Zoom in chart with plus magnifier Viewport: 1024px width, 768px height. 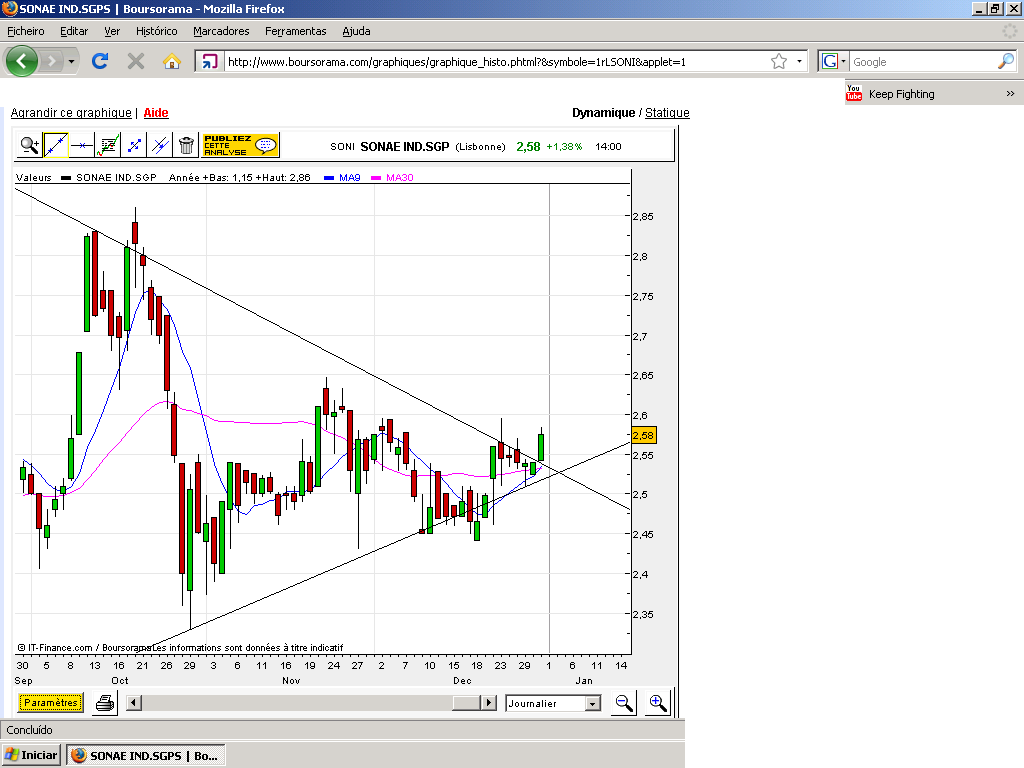coord(658,703)
